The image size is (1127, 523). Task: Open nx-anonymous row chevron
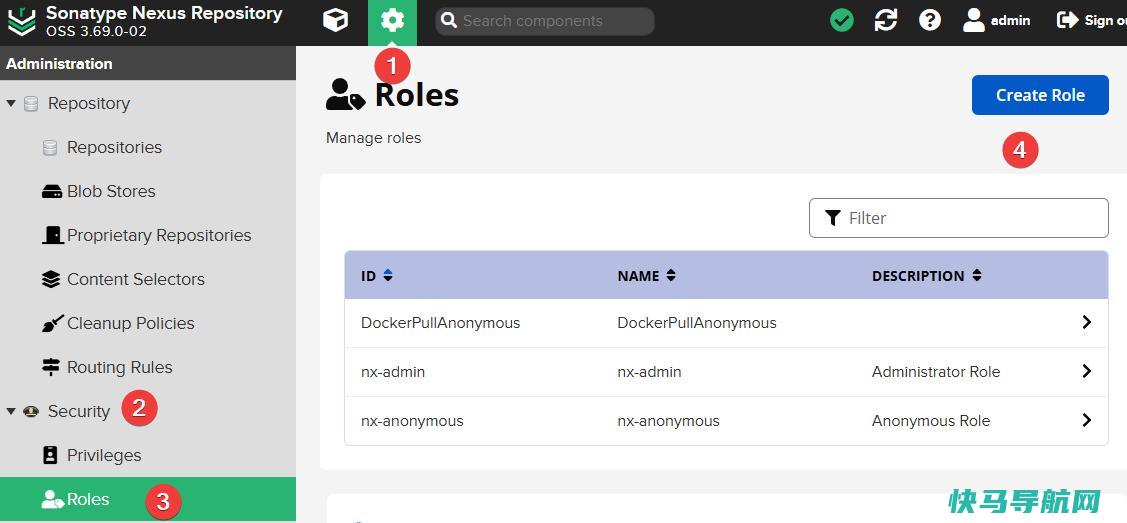coord(1086,420)
